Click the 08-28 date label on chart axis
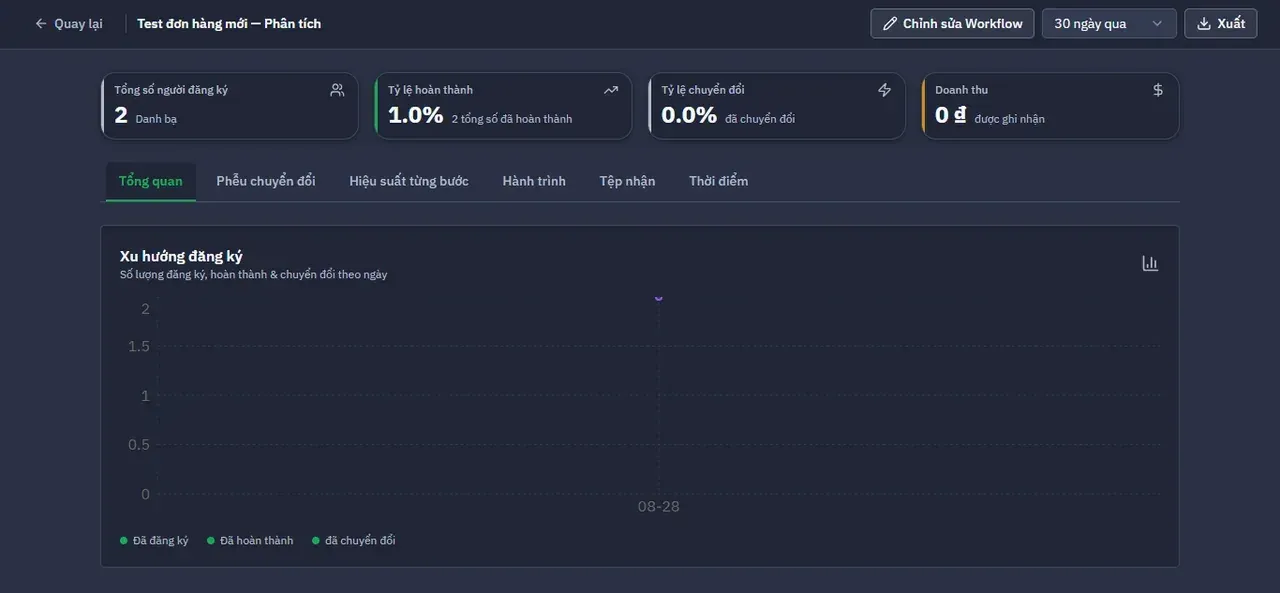This screenshot has width=1280, height=593. [658, 506]
